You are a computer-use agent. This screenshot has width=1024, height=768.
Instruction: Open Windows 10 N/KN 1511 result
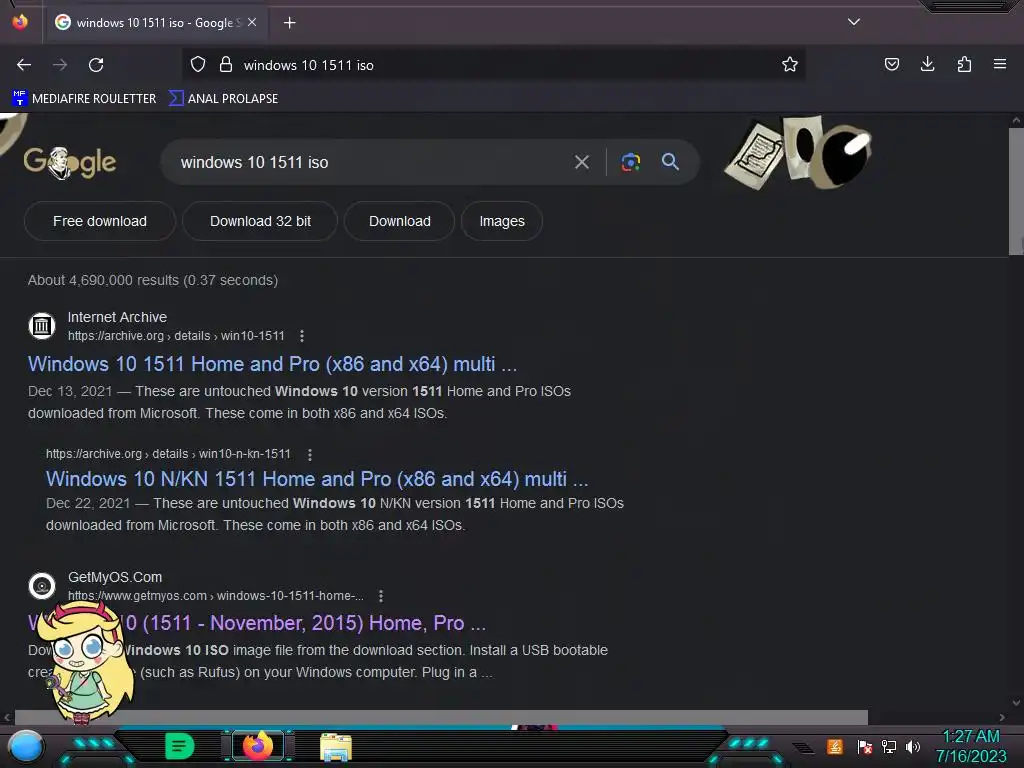point(317,479)
